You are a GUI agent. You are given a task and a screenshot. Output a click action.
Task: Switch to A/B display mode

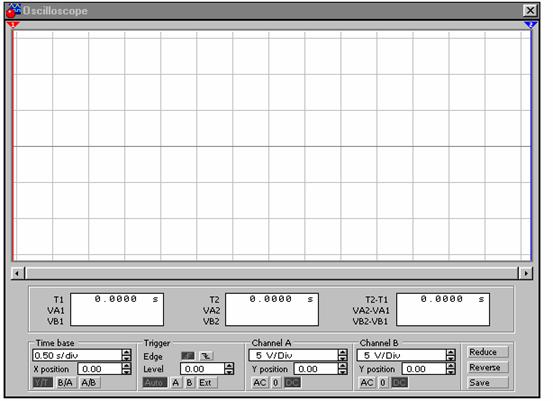click(89, 383)
